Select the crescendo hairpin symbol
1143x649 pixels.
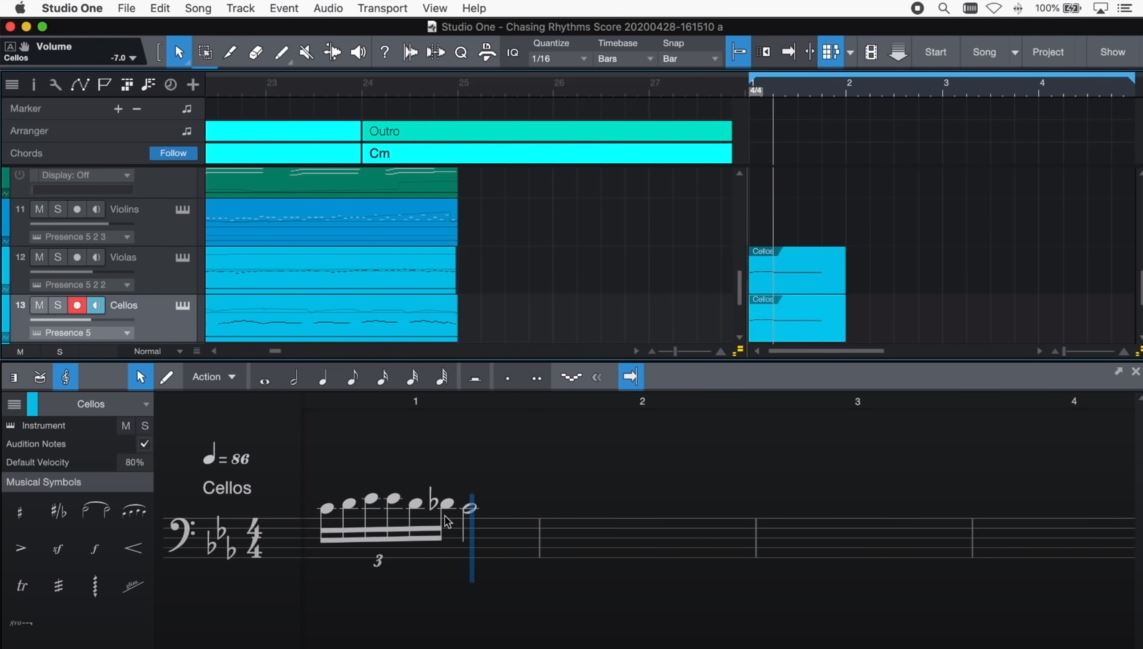coord(133,548)
